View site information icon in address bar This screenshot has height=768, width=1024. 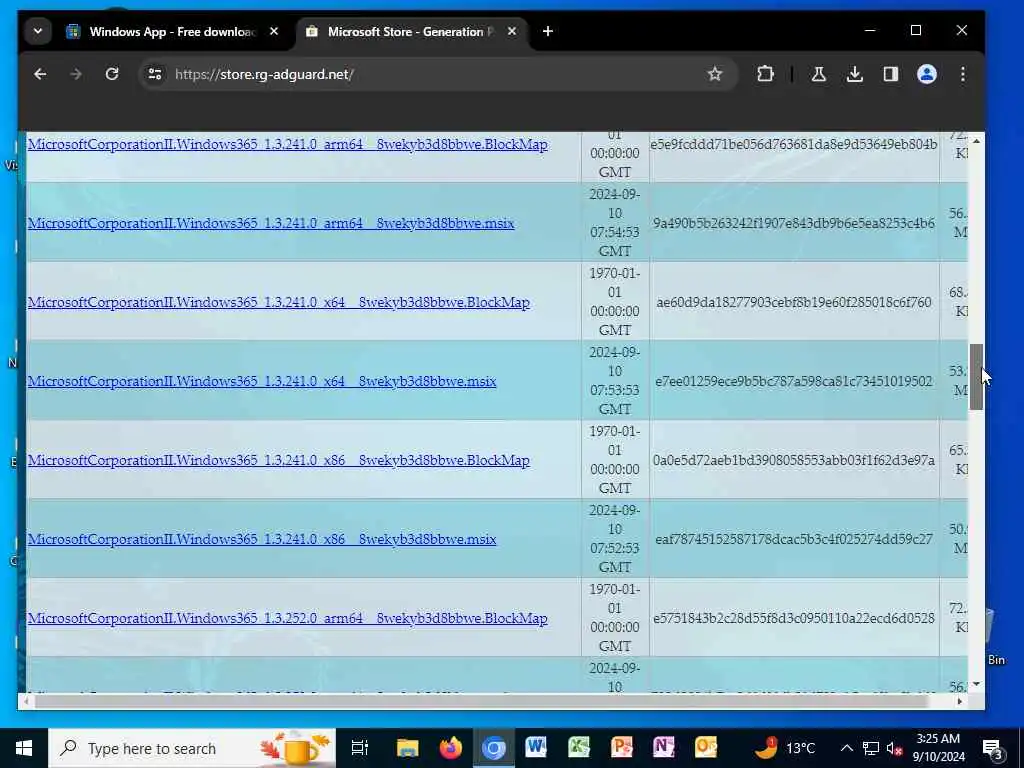[155, 74]
